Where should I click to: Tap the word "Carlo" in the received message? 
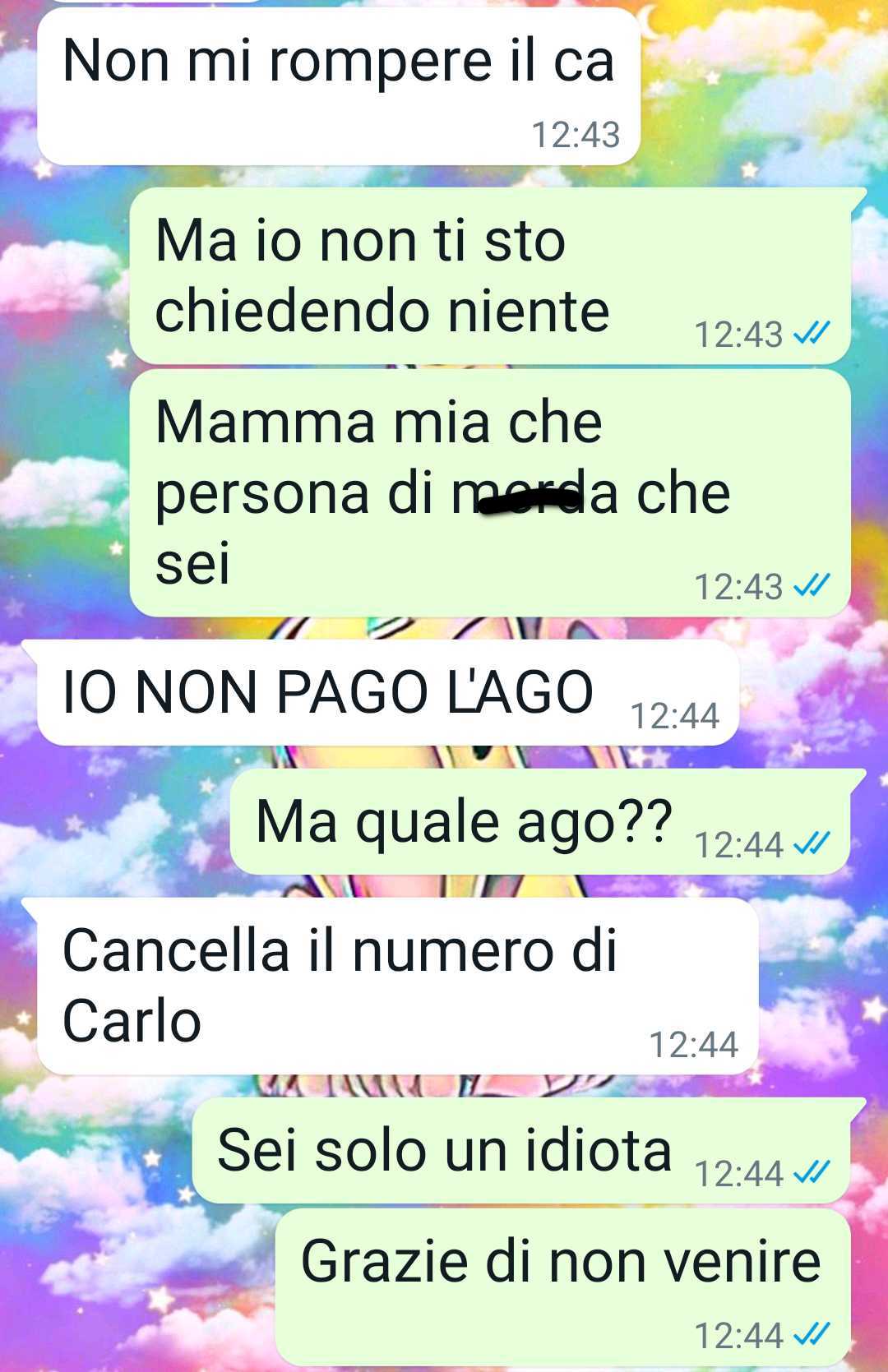click(132, 1021)
